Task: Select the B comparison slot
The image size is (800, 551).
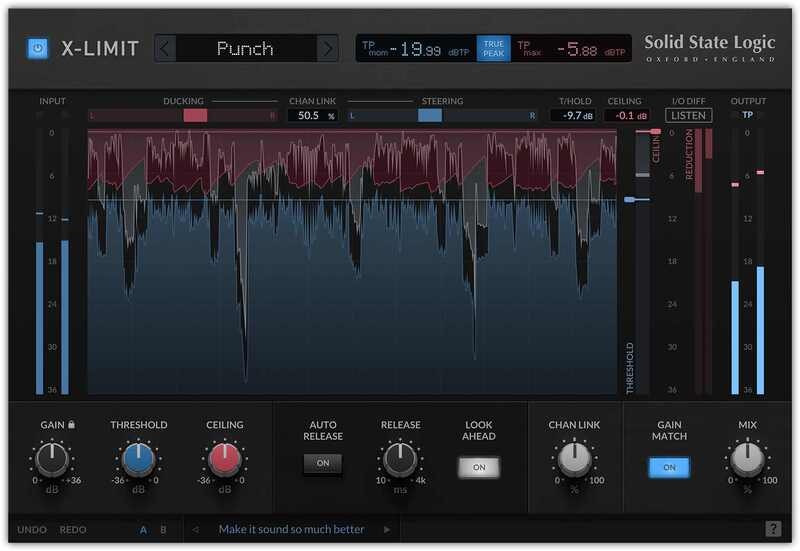Action: click(x=163, y=529)
